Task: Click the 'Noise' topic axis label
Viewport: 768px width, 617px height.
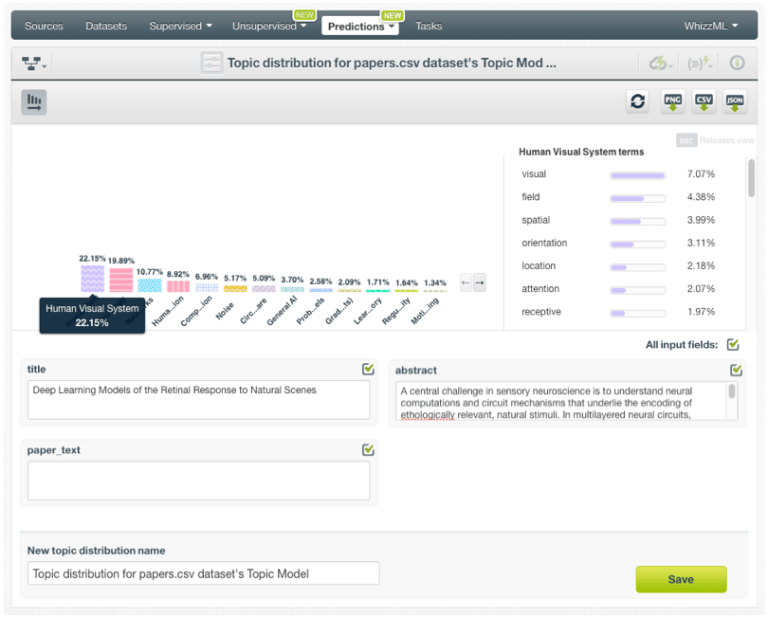Action: [225, 311]
